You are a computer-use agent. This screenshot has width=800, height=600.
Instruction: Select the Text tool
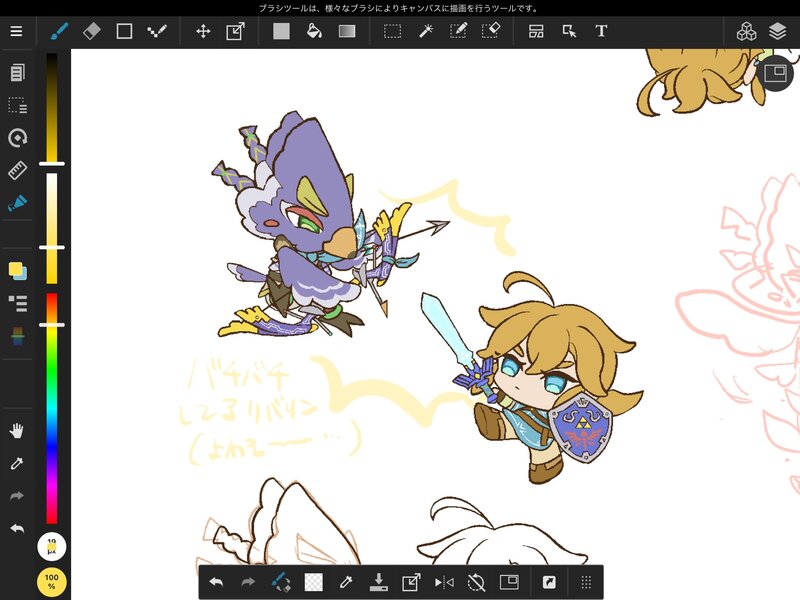click(601, 31)
